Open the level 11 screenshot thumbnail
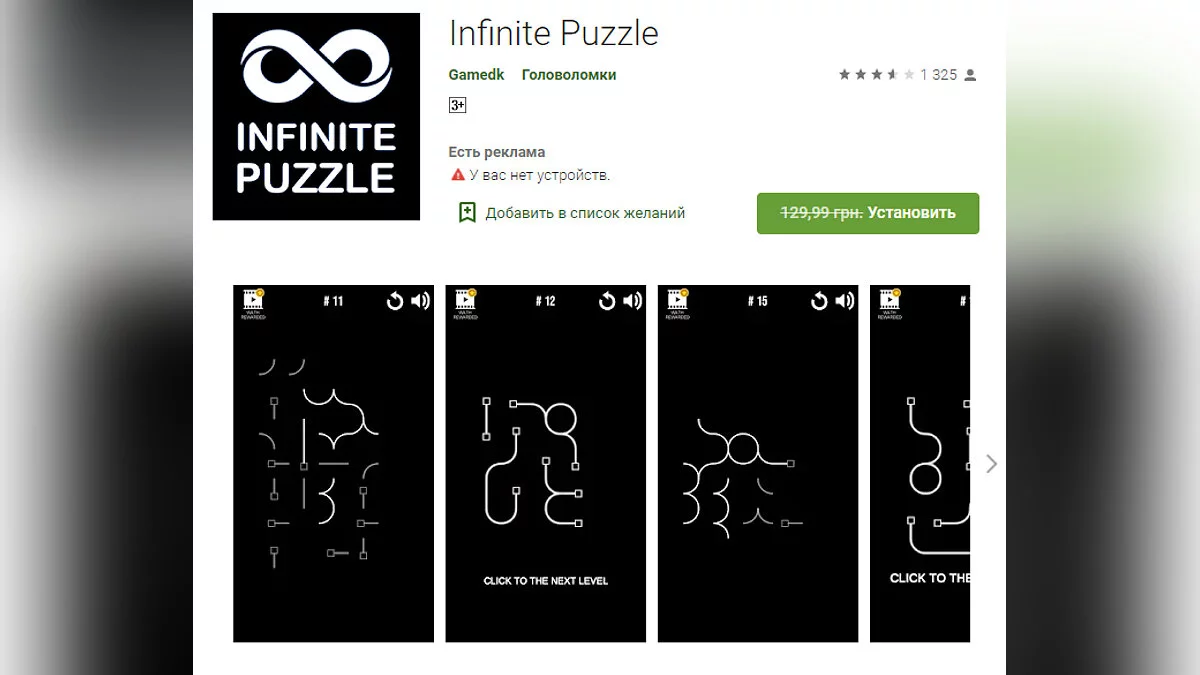1200x675 pixels. pyautogui.click(x=334, y=463)
